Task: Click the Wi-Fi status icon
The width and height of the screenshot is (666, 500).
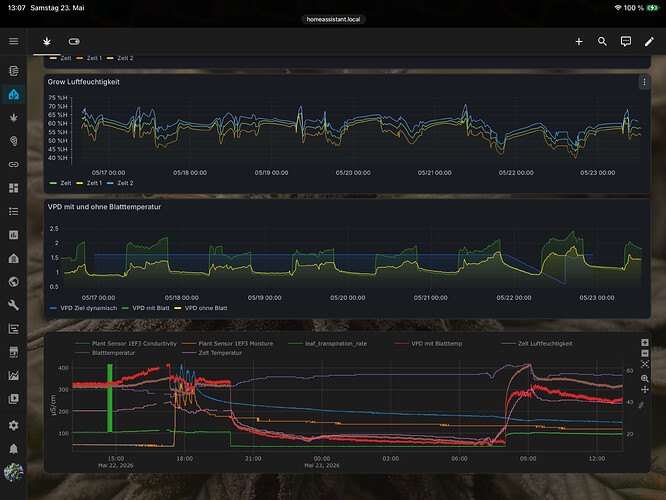Action: point(618,8)
